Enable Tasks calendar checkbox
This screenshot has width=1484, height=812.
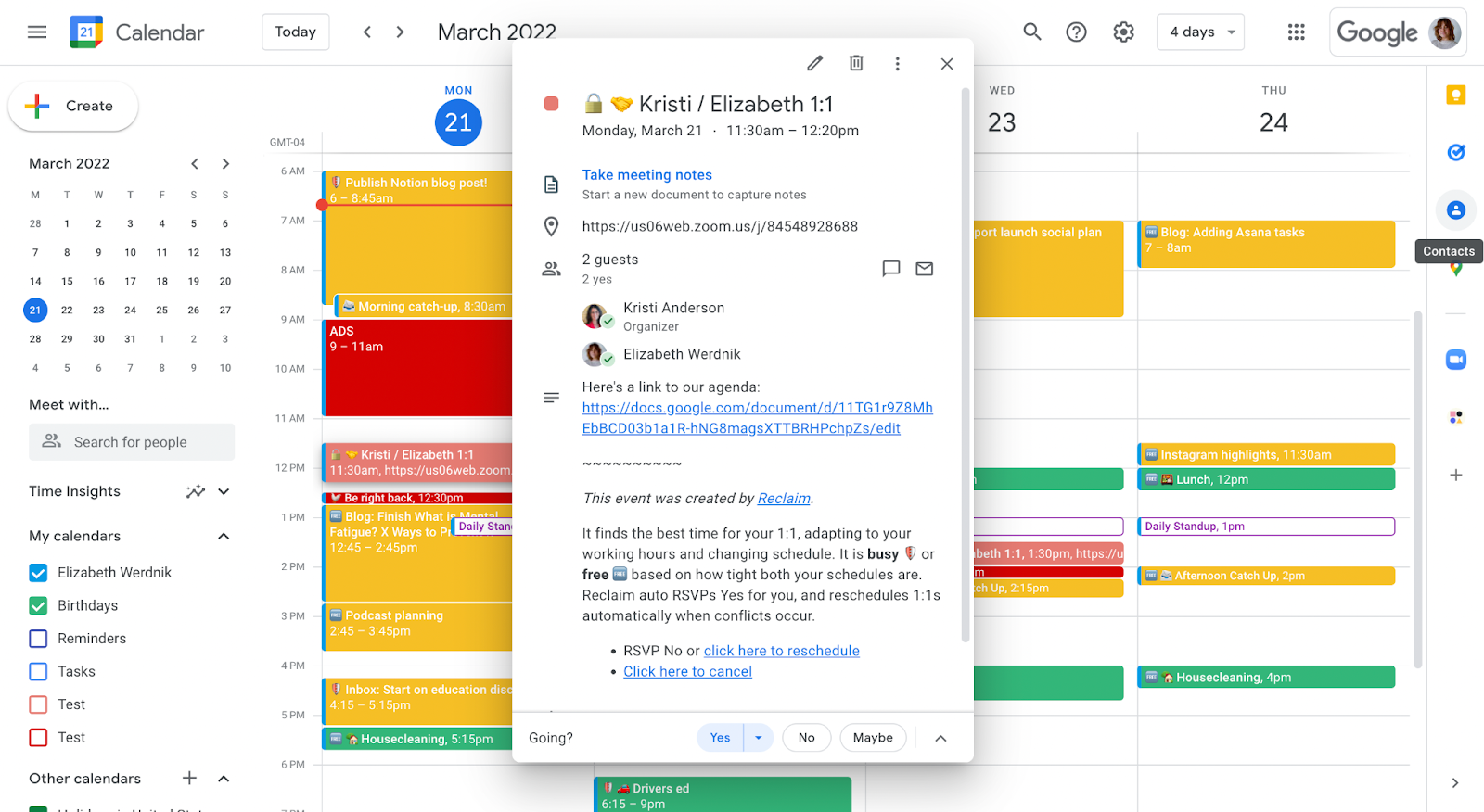pyautogui.click(x=38, y=672)
